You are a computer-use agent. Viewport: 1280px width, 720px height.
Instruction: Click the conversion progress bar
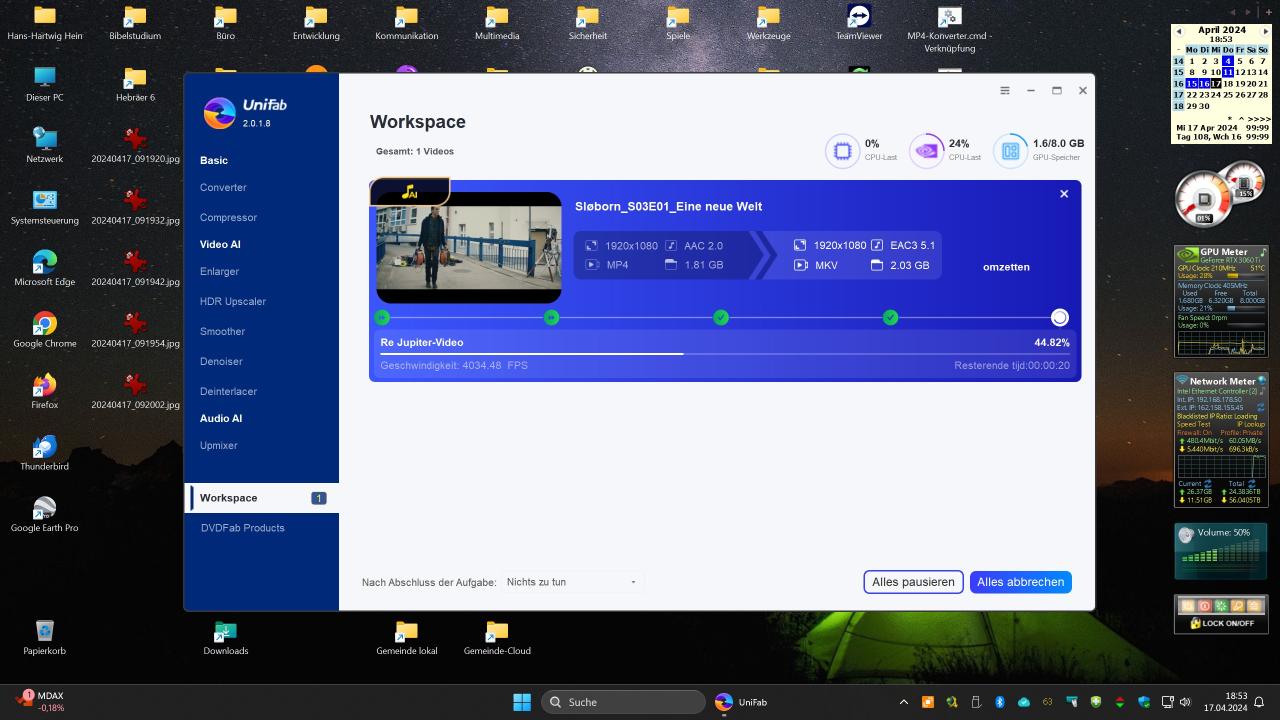click(x=725, y=353)
